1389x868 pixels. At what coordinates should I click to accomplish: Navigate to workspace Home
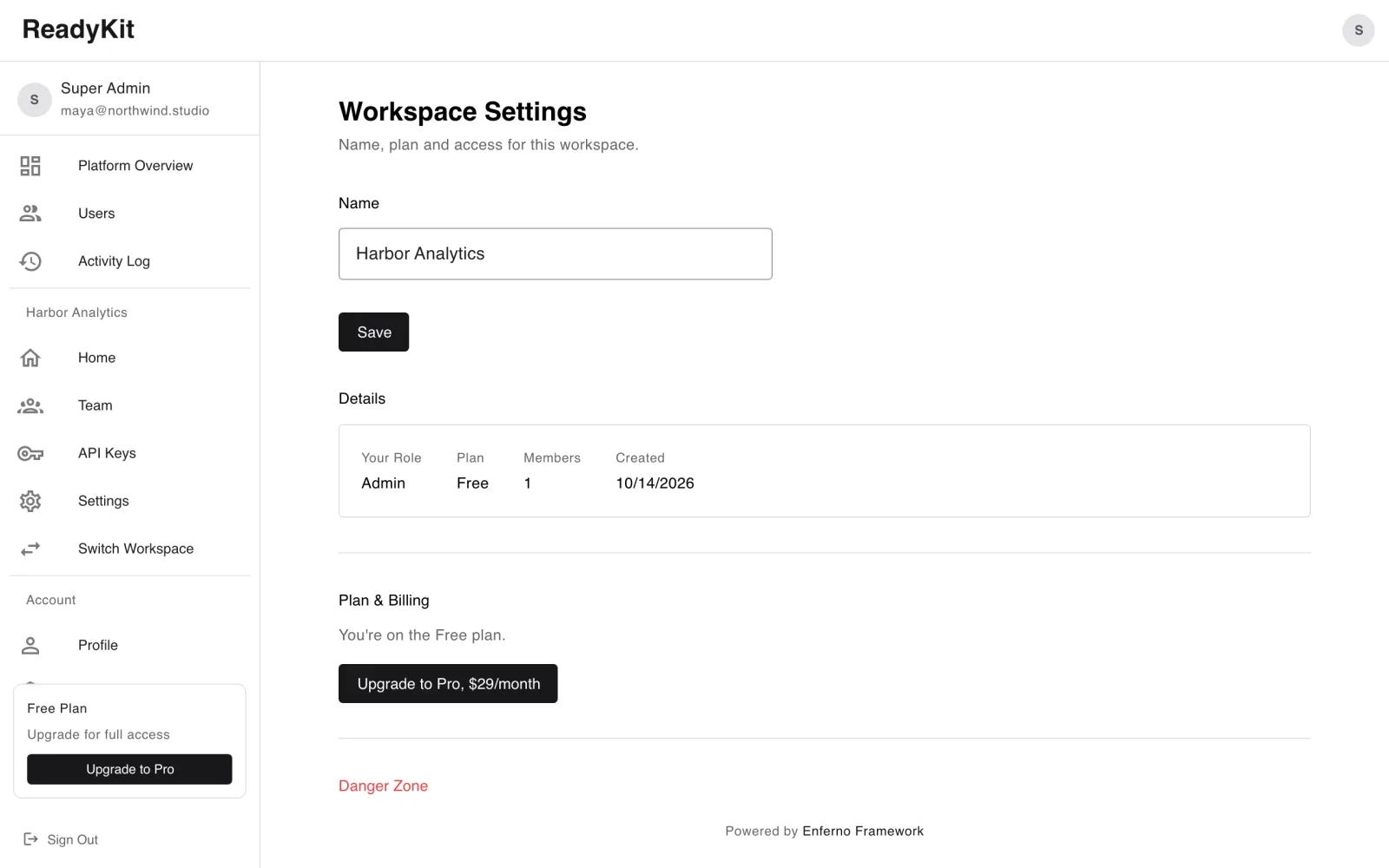pyautogui.click(x=129, y=358)
